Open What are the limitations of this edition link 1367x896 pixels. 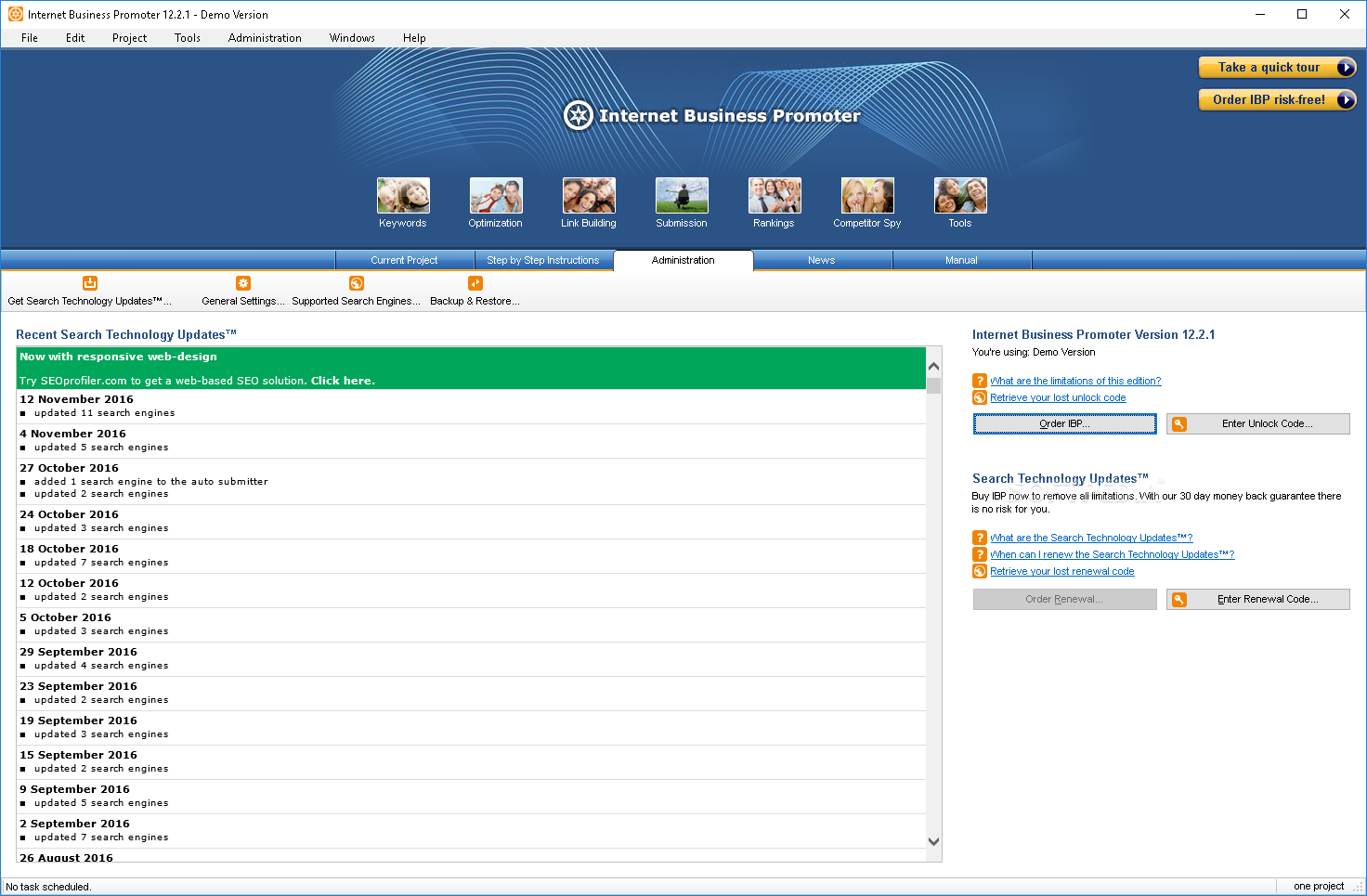click(x=1075, y=381)
